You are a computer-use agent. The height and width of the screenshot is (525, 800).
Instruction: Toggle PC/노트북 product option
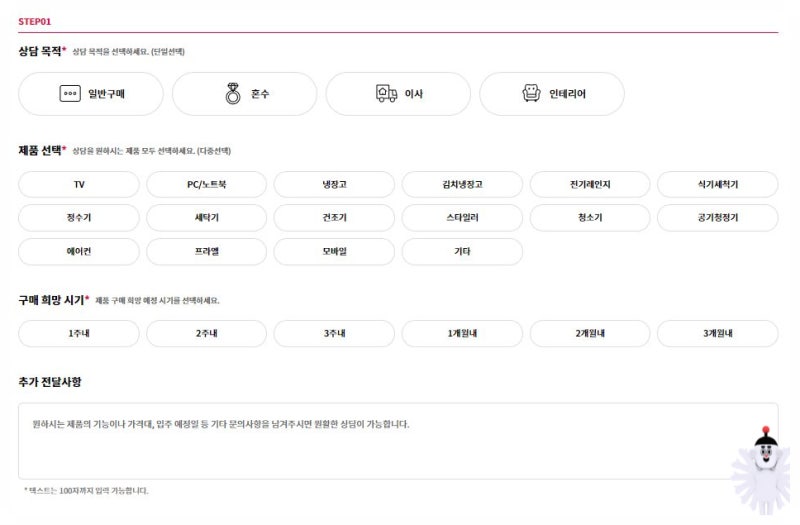click(x=207, y=185)
